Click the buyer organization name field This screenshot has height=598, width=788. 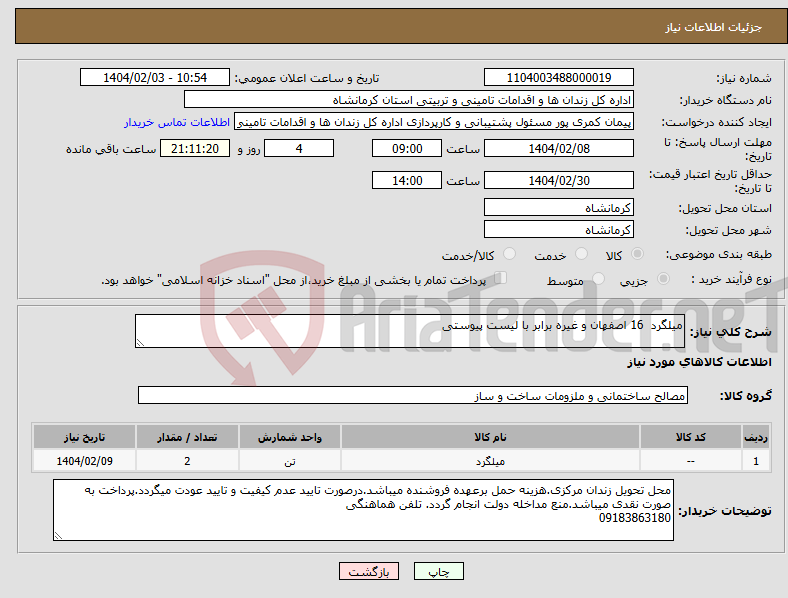coord(409,99)
